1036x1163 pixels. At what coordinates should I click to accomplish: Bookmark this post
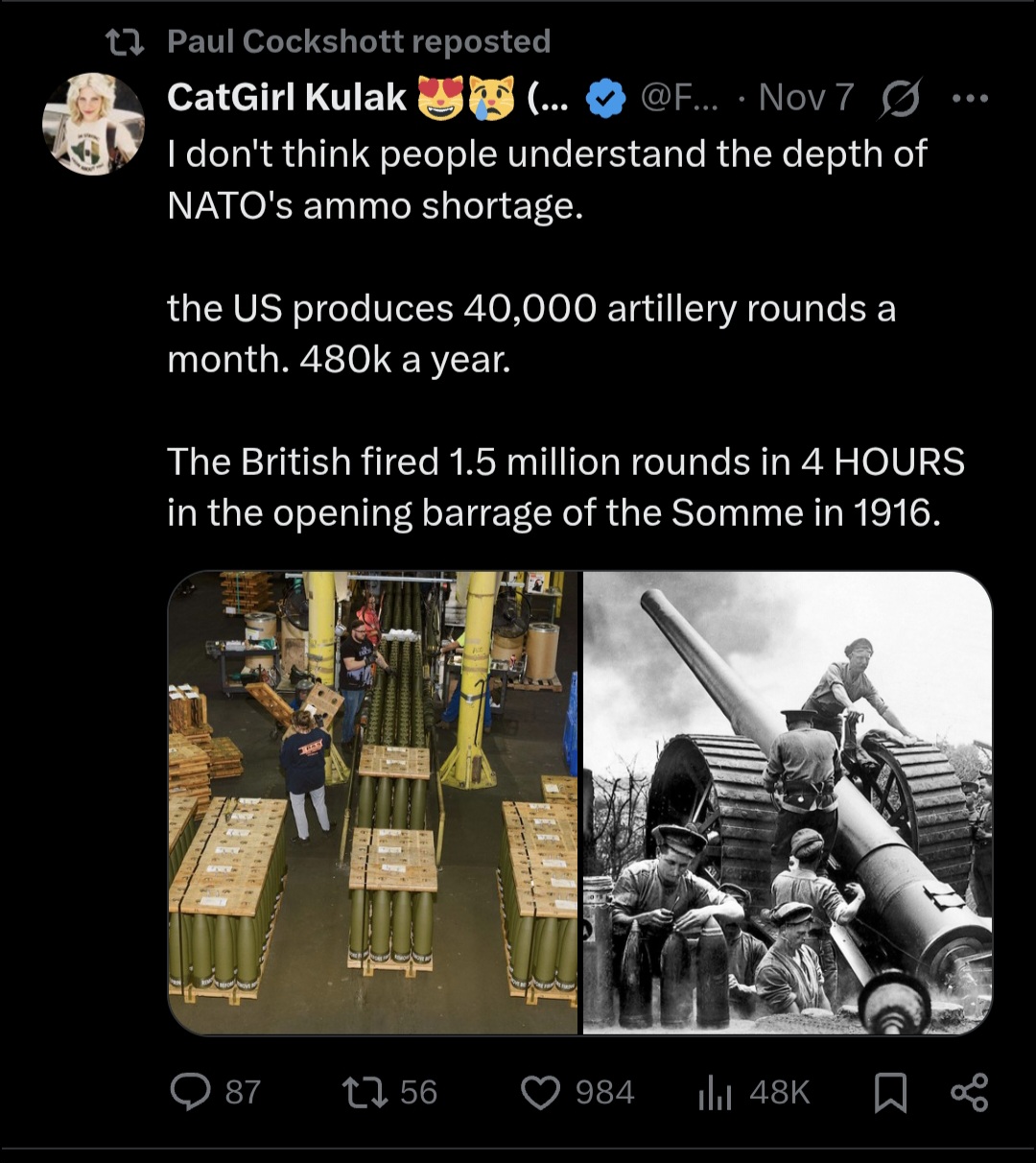pyautogui.click(x=890, y=1092)
